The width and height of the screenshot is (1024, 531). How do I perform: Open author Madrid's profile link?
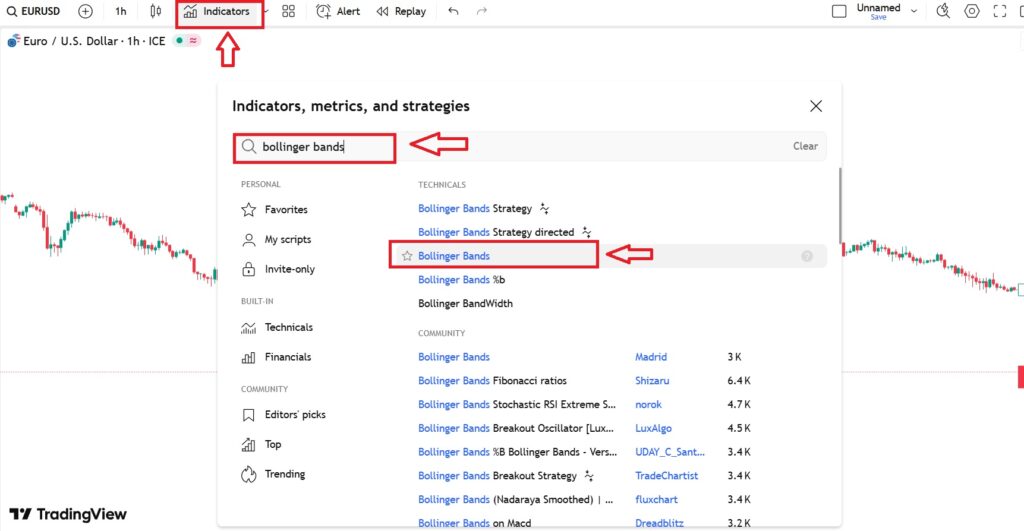(650, 357)
